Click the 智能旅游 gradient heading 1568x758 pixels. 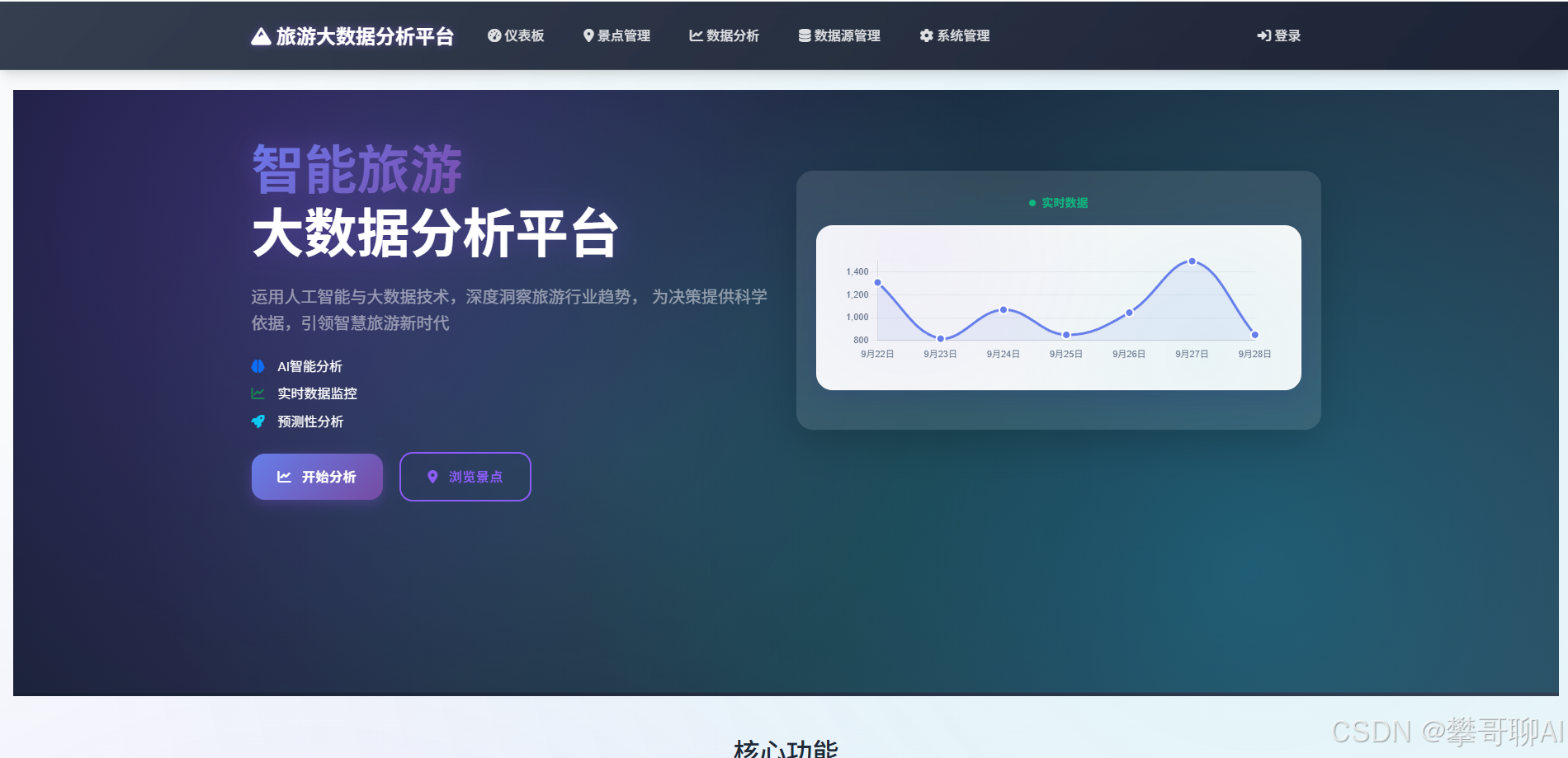pyautogui.click(x=357, y=169)
